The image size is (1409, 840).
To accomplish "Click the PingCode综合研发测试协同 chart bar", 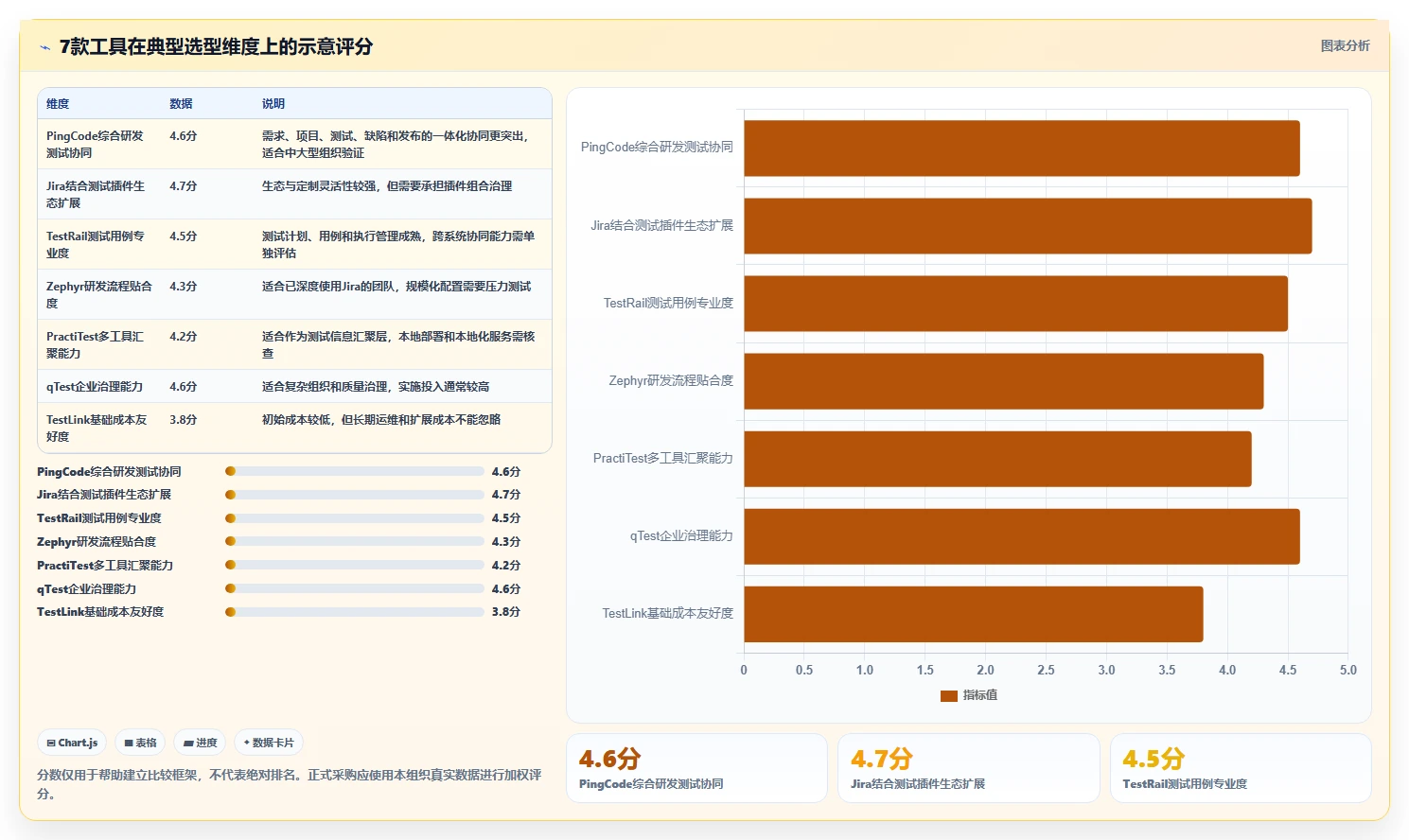I will pos(1022,149).
